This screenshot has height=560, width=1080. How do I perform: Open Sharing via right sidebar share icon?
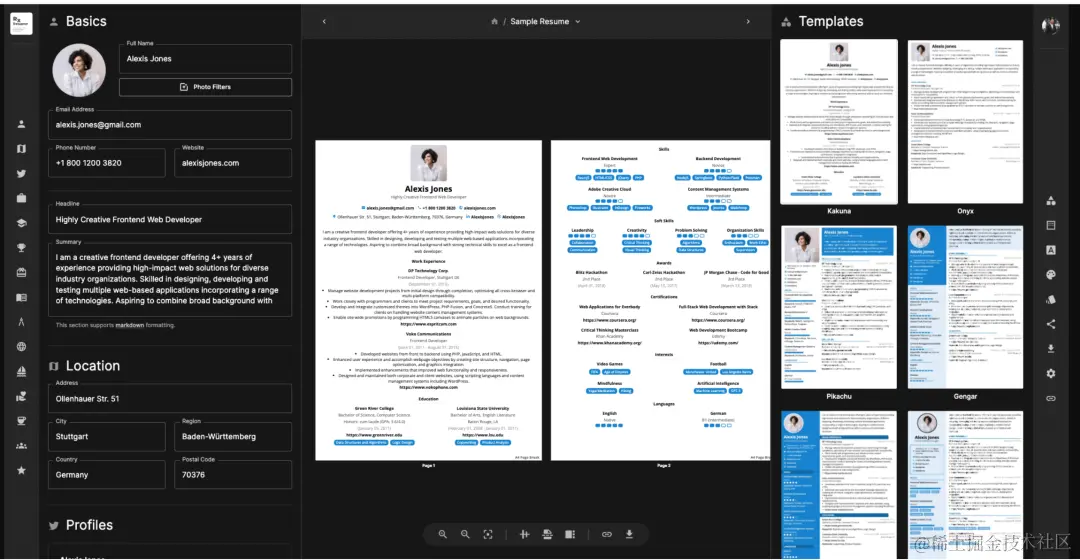pyautogui.click(x=1050, y=324)
